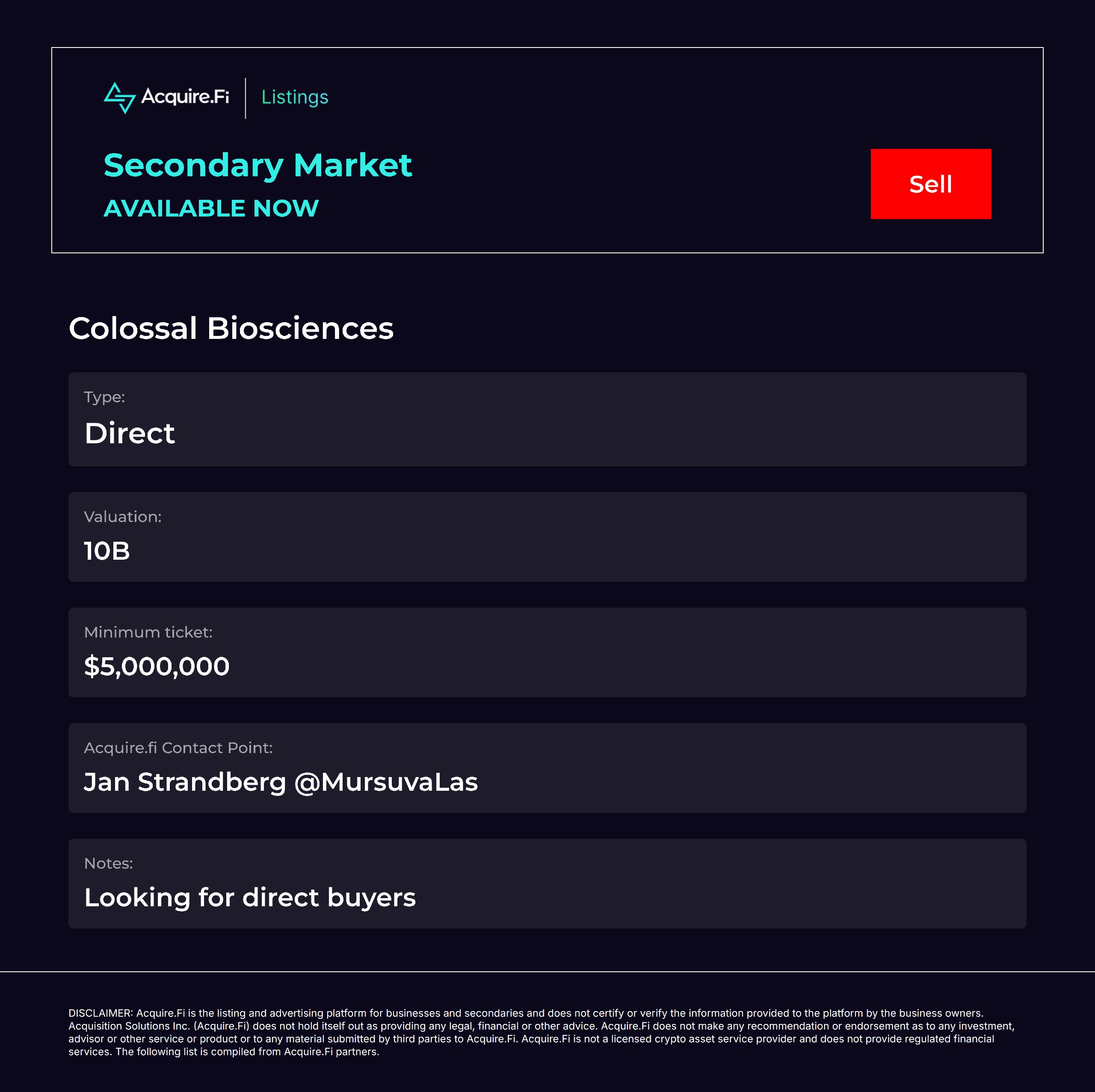The width and height of the screenshot is (1095, 1092).
Task: Click the Direct type value
Action: pos(130,433)
